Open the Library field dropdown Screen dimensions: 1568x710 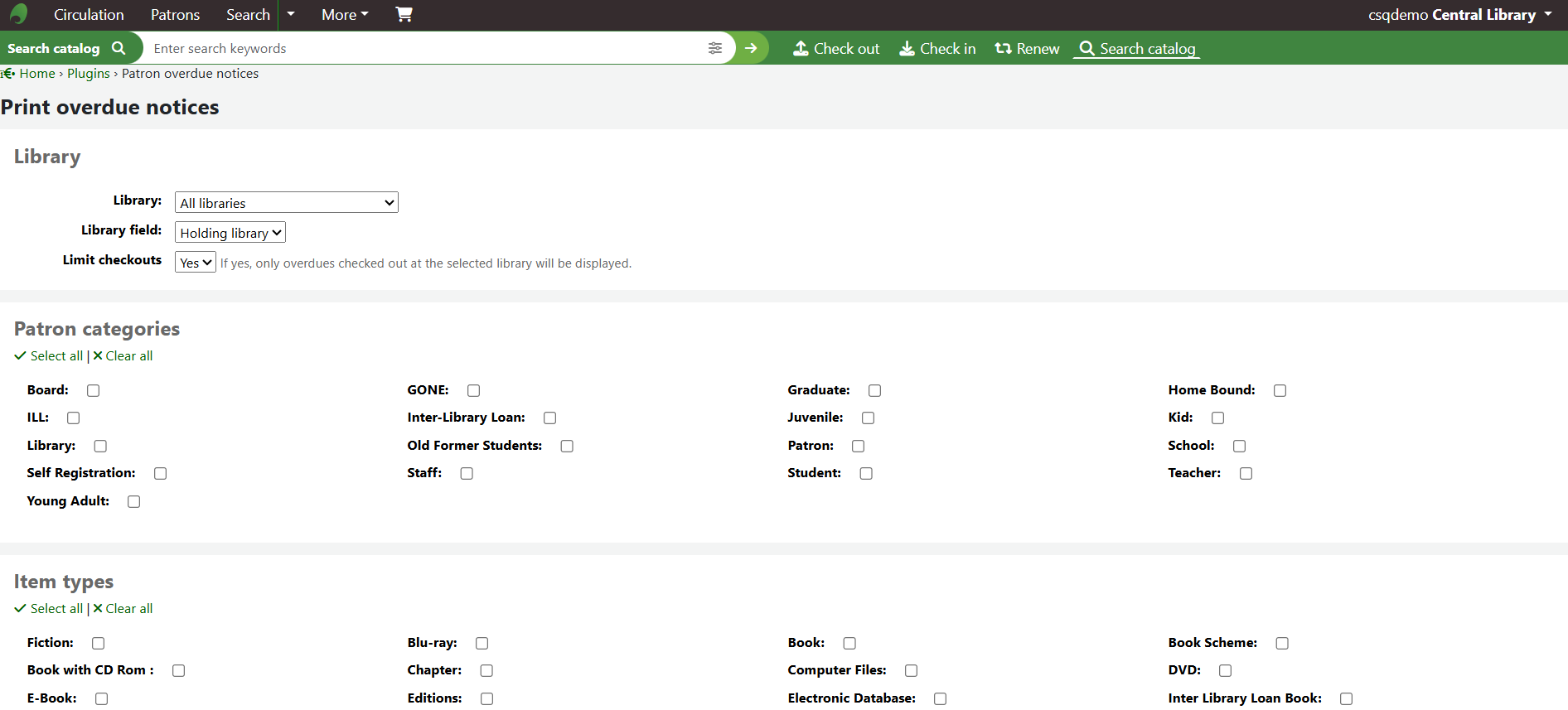[230, 233]
